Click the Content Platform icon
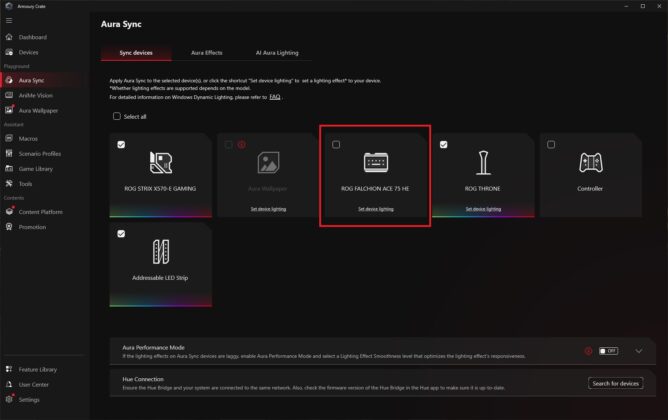This screenshot has height=420, width=668. 9,211
